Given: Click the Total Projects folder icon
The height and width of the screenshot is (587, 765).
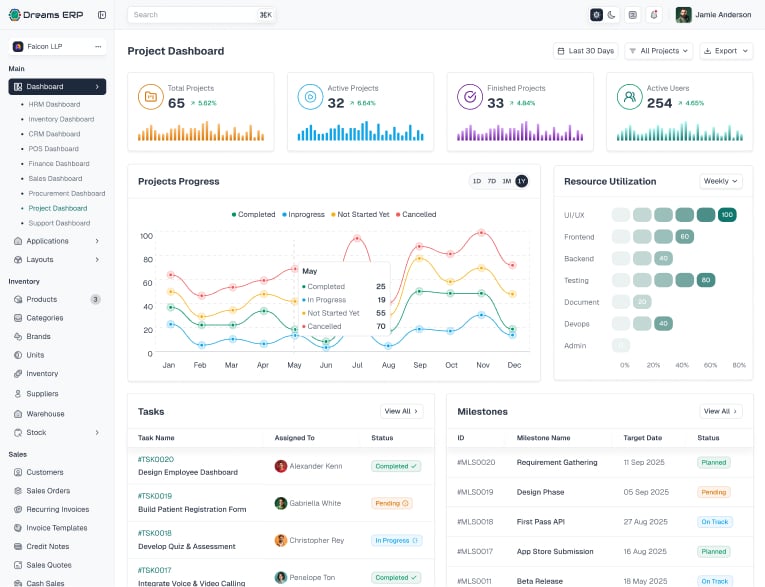Looking at the screenshot, I should click(150, 97).
